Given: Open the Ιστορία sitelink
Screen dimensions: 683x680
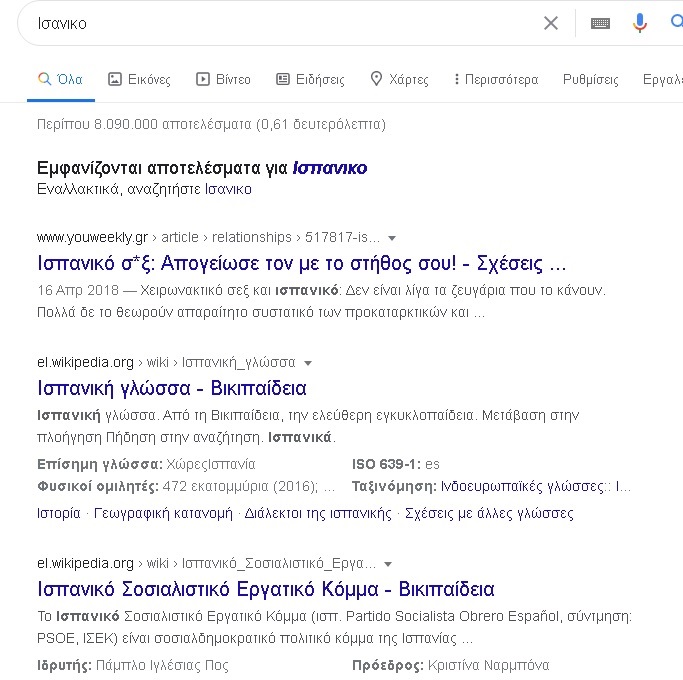Looking at the screenshot, I should (59, 513).
